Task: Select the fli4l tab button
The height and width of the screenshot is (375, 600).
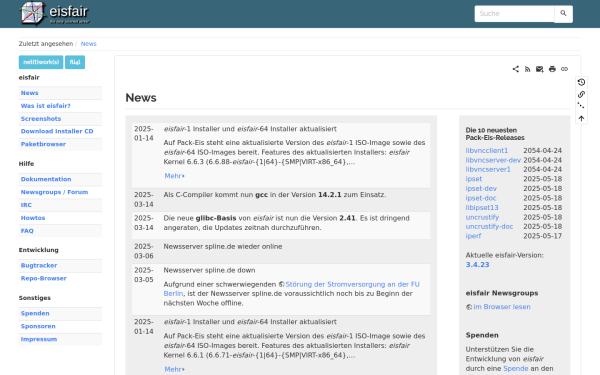Action: 75,62
